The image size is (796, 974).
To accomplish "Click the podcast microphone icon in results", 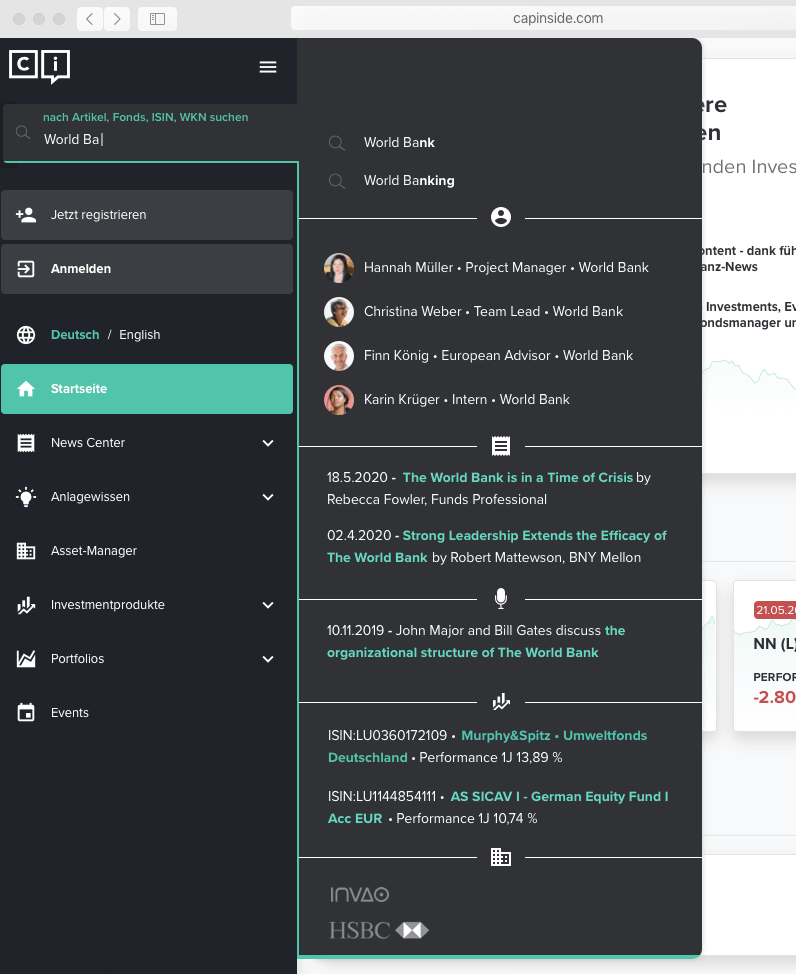I will click(x=501, y=598).
